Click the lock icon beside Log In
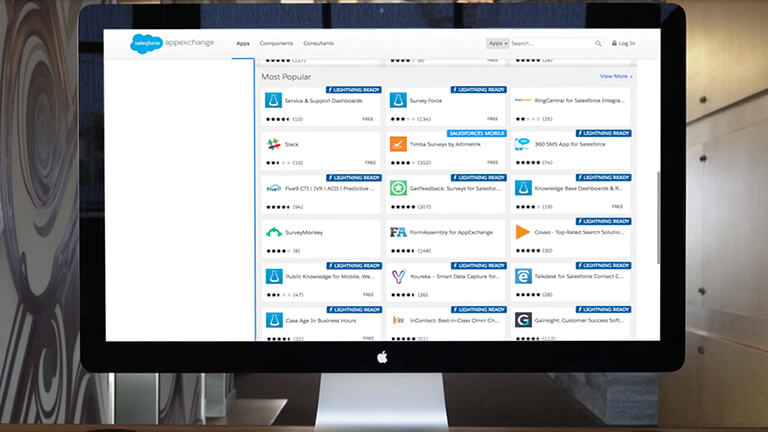The height and width of the screenshot is (432, 768). coord(614,43)
